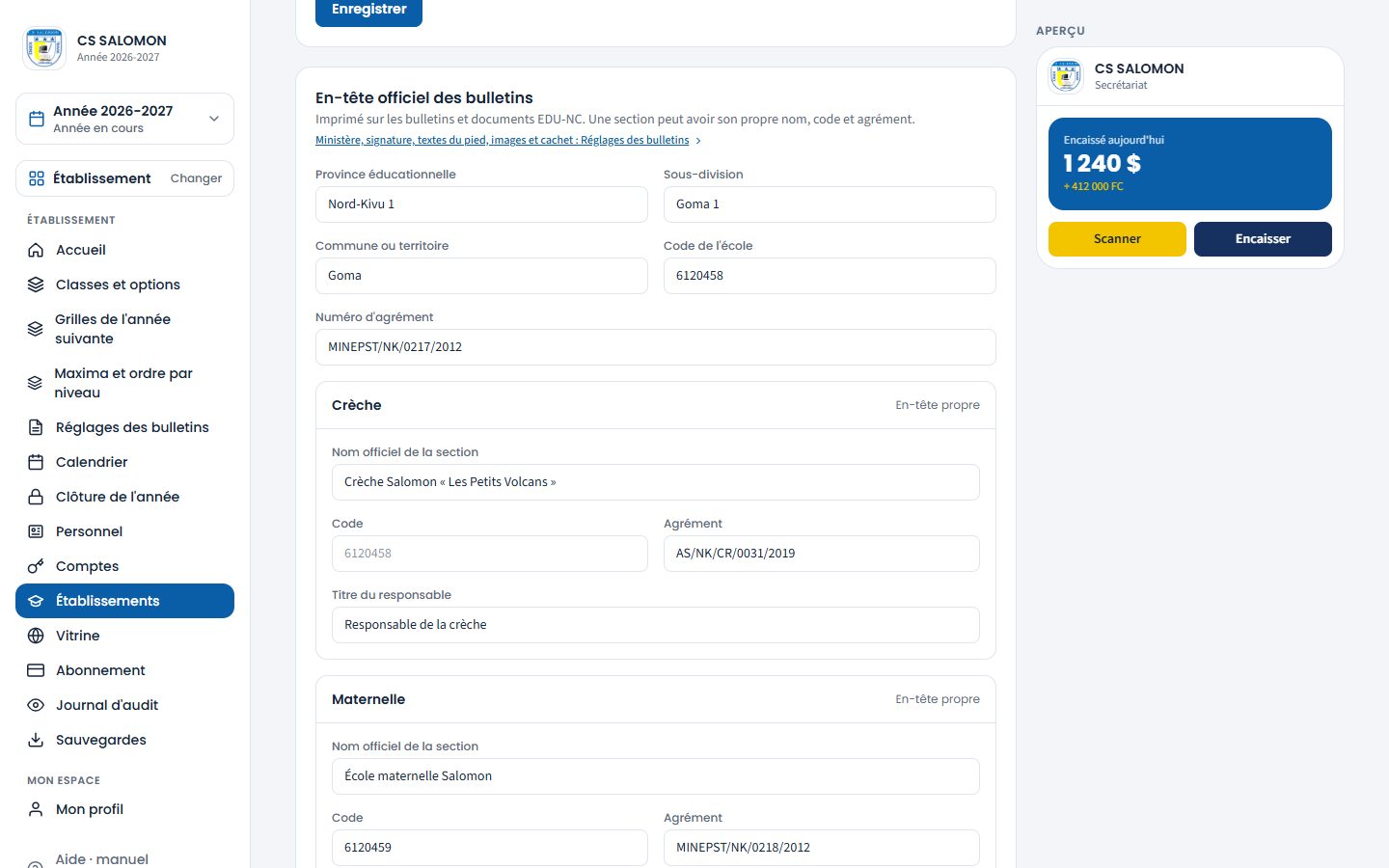
Task: Click the Crèche Agrément field
Action: pyautogui.click(x=822, y=554)
